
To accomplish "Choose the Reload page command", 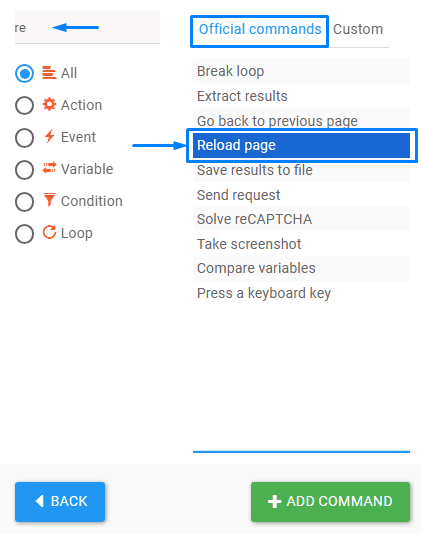I will coord(301,145).
